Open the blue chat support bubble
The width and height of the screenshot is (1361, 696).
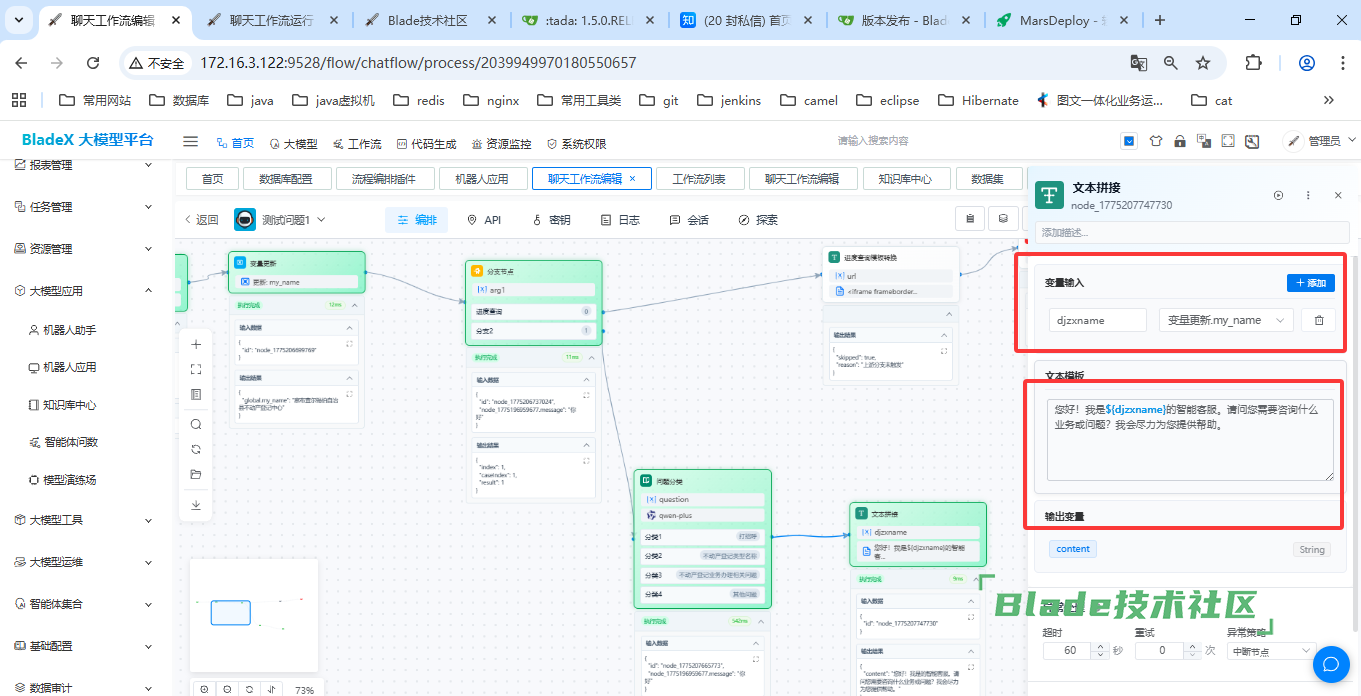1330,663
